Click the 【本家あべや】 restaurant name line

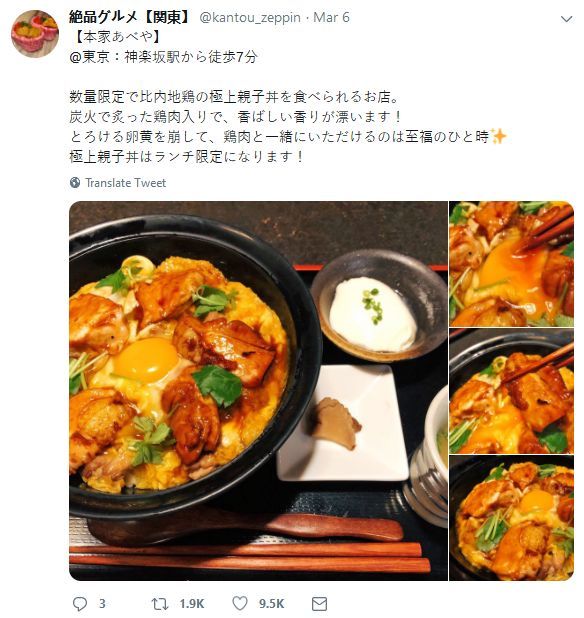tap(117, 37)
